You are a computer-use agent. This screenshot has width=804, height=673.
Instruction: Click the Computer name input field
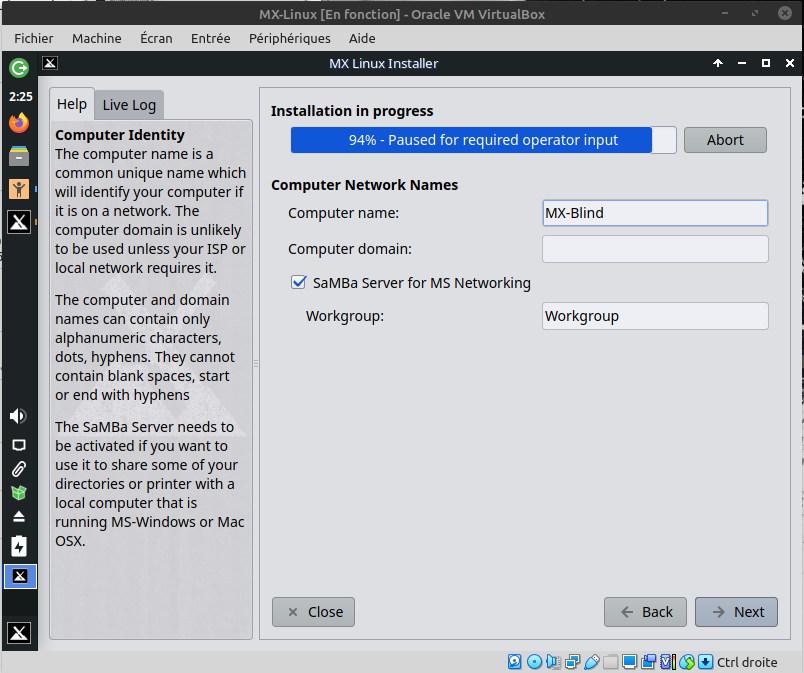click(x=655, y=213)
